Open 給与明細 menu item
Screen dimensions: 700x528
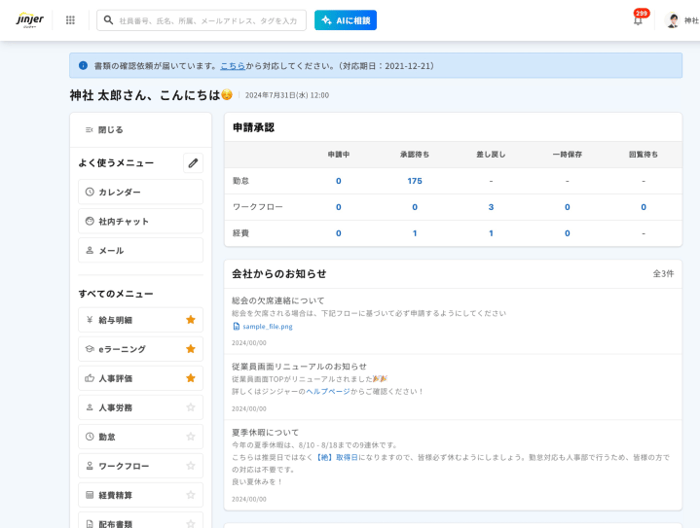[141, 320]
